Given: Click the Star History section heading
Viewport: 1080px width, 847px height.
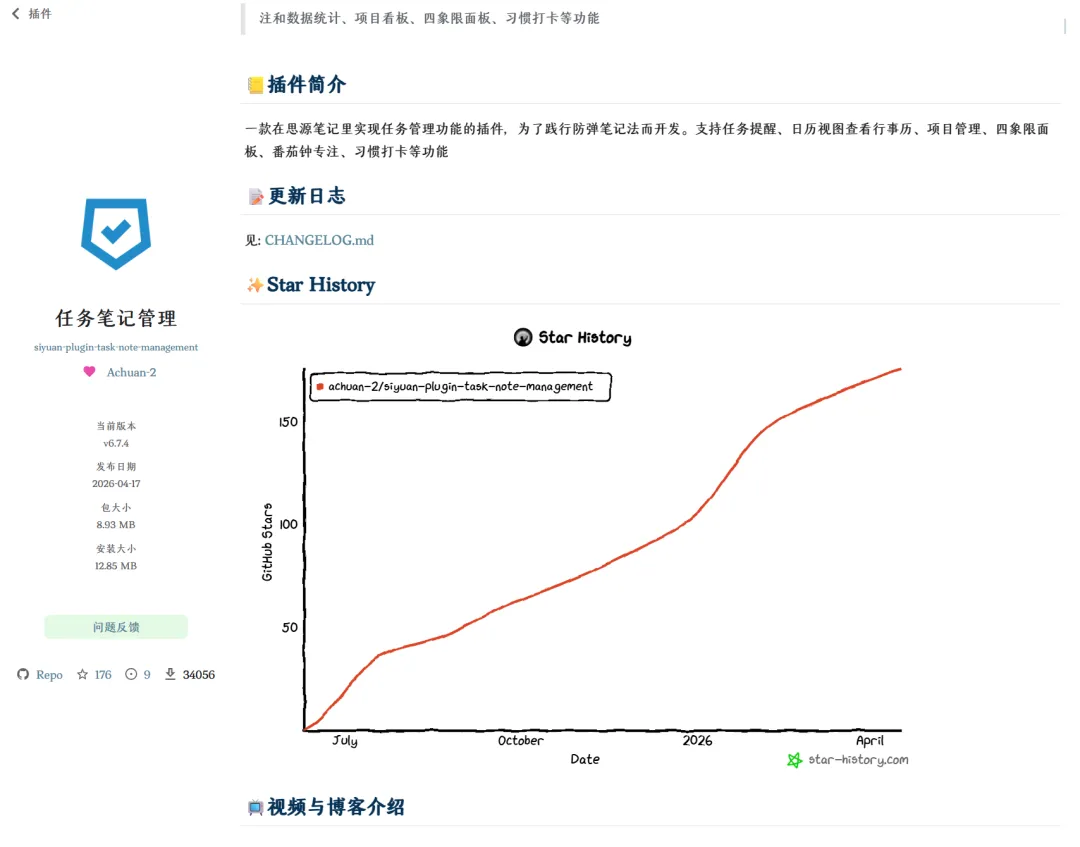Looking at the screenshot, I should pyautogui.click(x=321, y=285).
